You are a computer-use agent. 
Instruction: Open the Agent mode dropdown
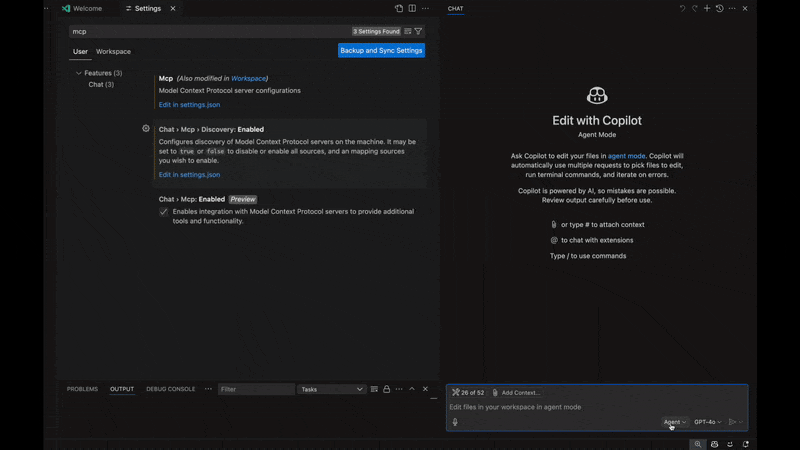click(674, 422)
